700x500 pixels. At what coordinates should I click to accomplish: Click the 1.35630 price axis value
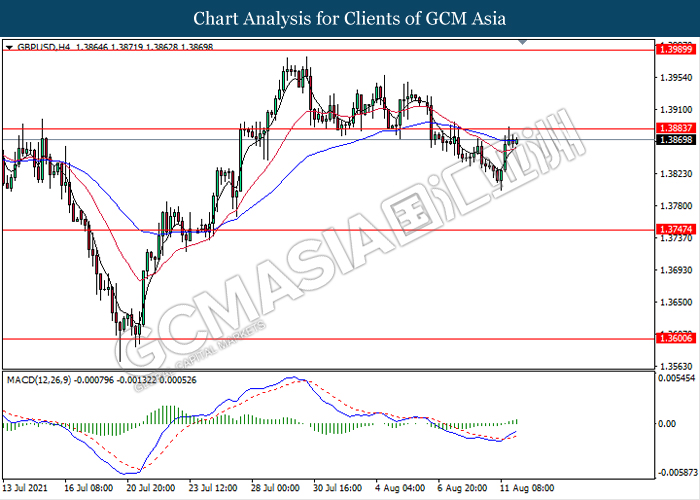coord(676,367)
